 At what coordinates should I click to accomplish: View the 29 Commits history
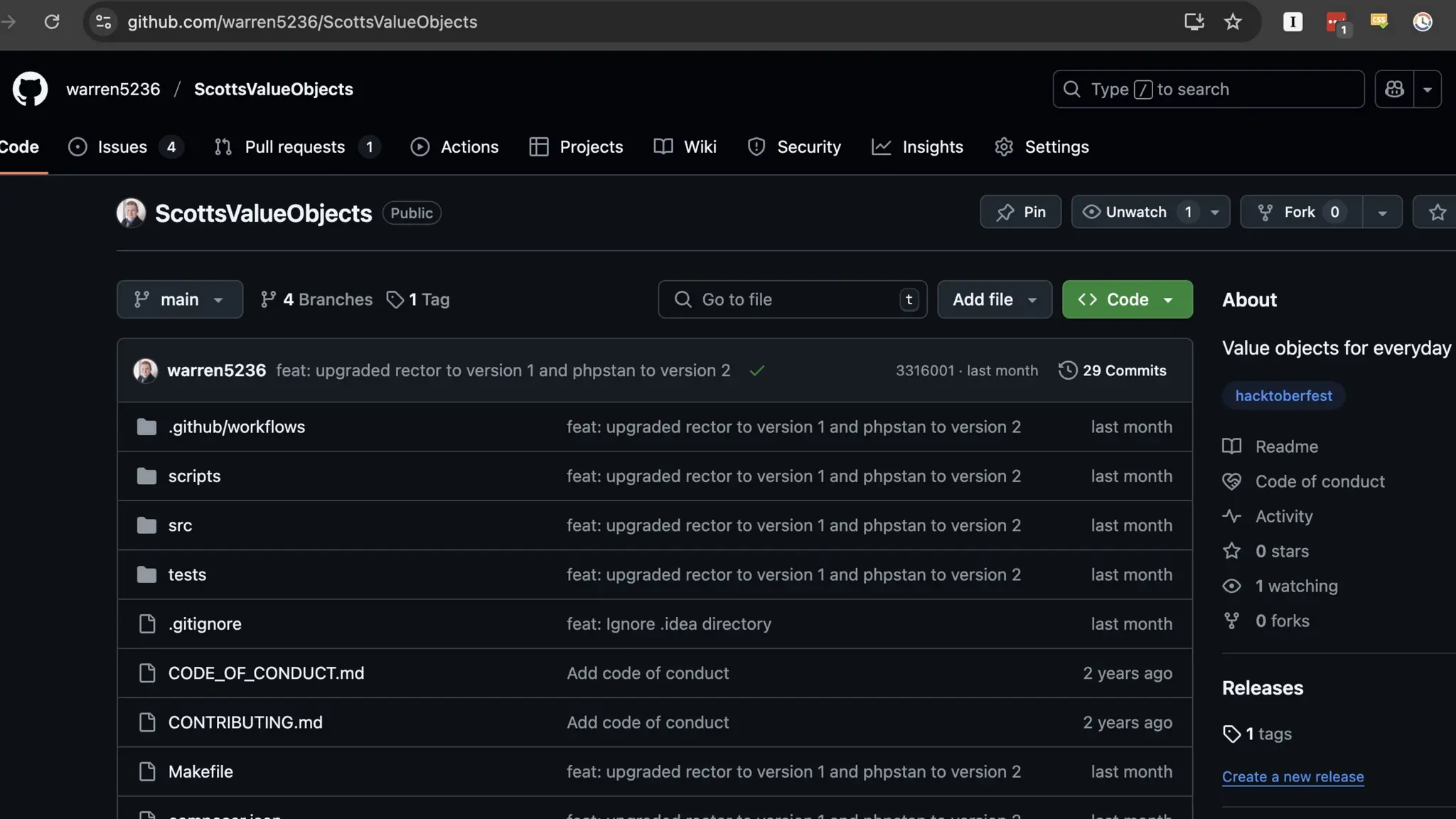point(1113,370)
